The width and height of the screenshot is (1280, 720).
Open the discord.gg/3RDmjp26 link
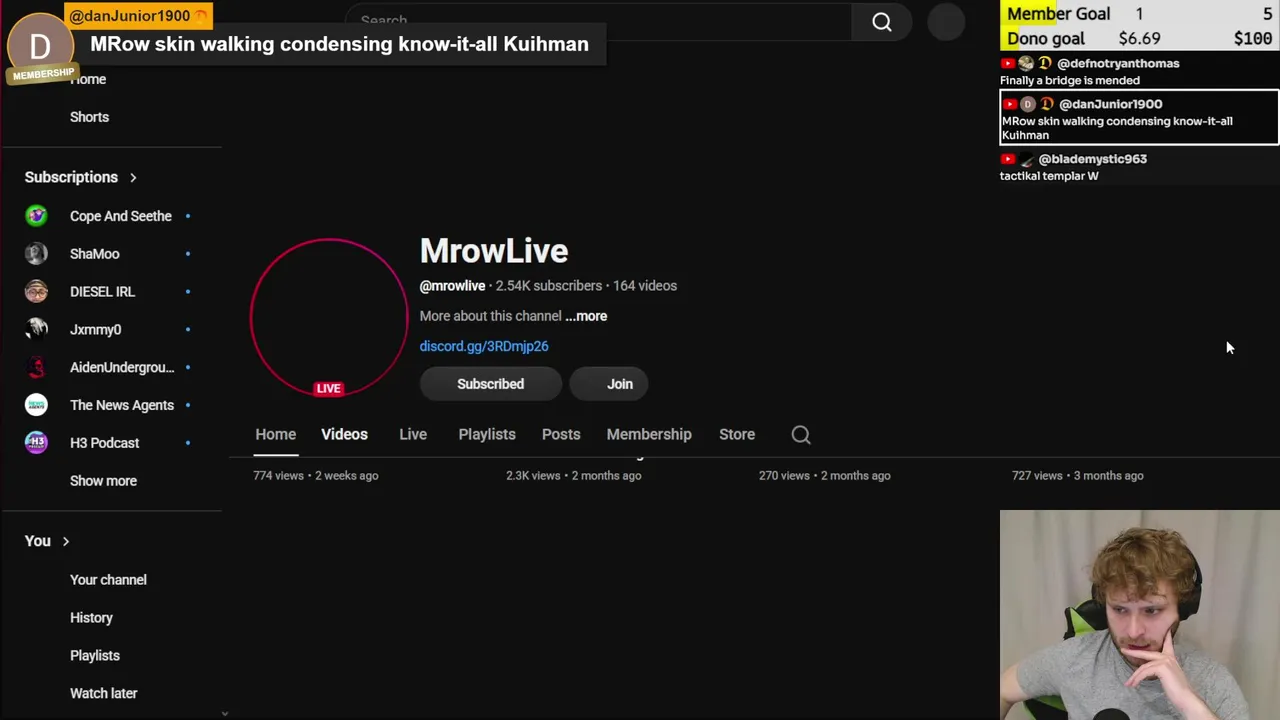pyautogui.click(x=484, y=346)
